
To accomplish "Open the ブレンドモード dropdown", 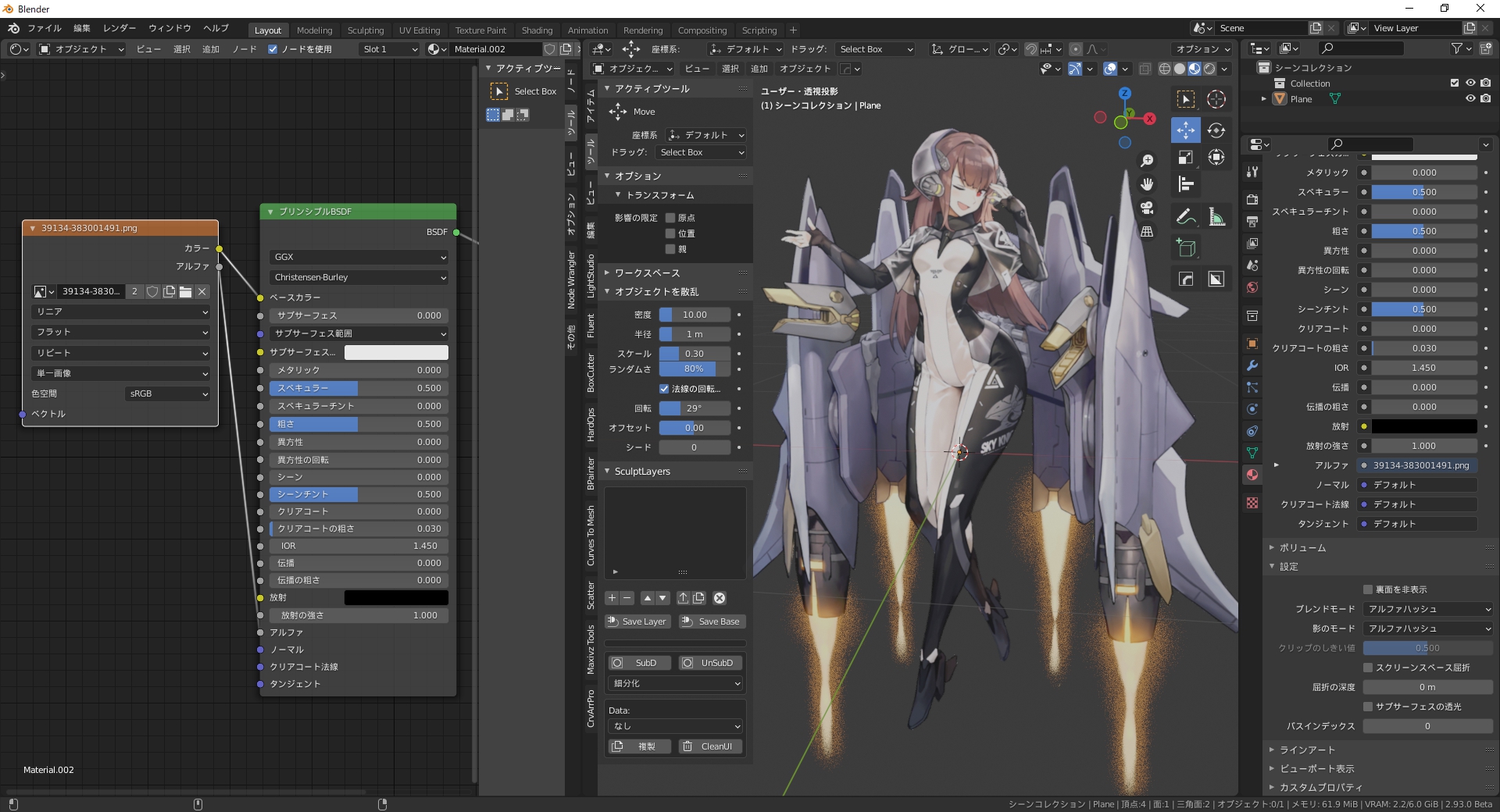I will click(1428, 609).
